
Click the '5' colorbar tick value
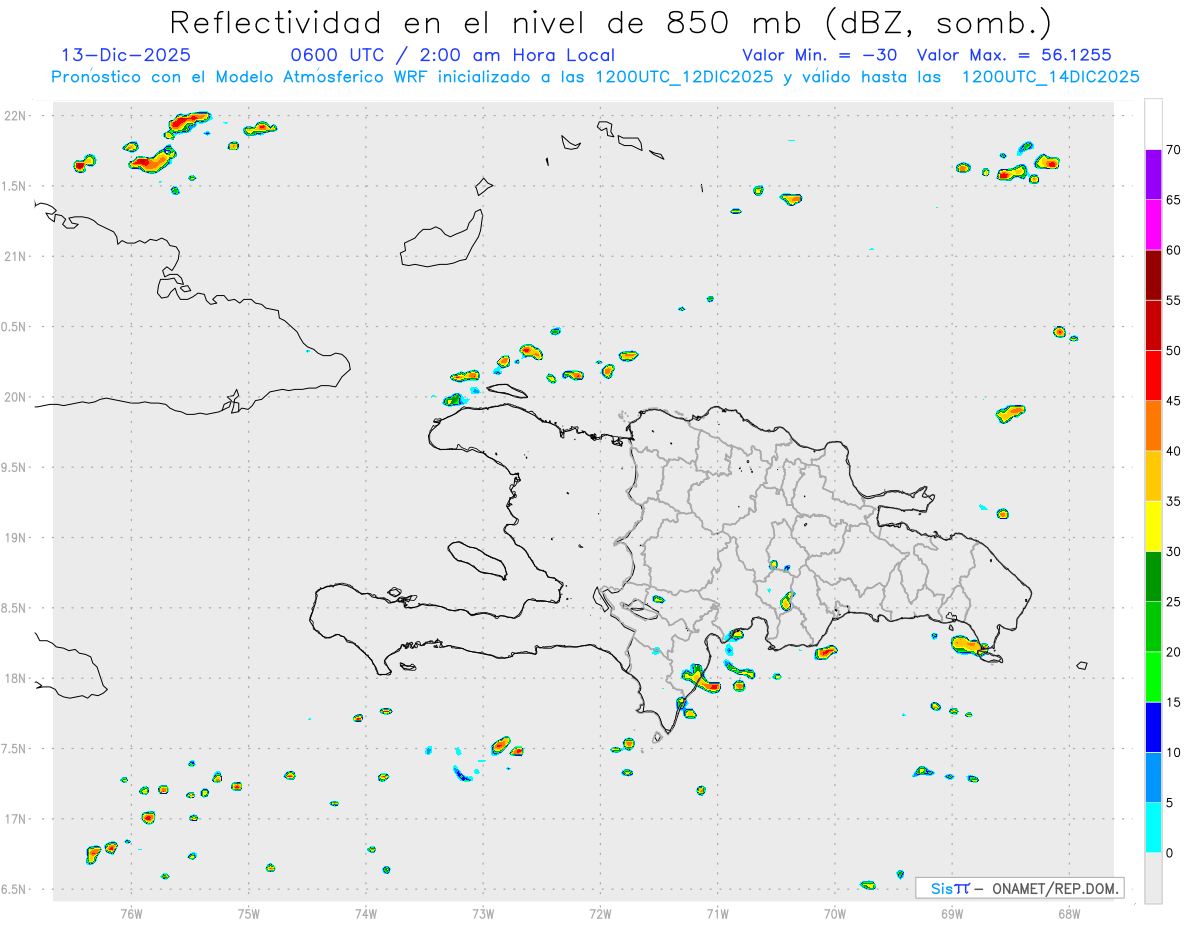pyautogui.click(x=1169, y=802)
